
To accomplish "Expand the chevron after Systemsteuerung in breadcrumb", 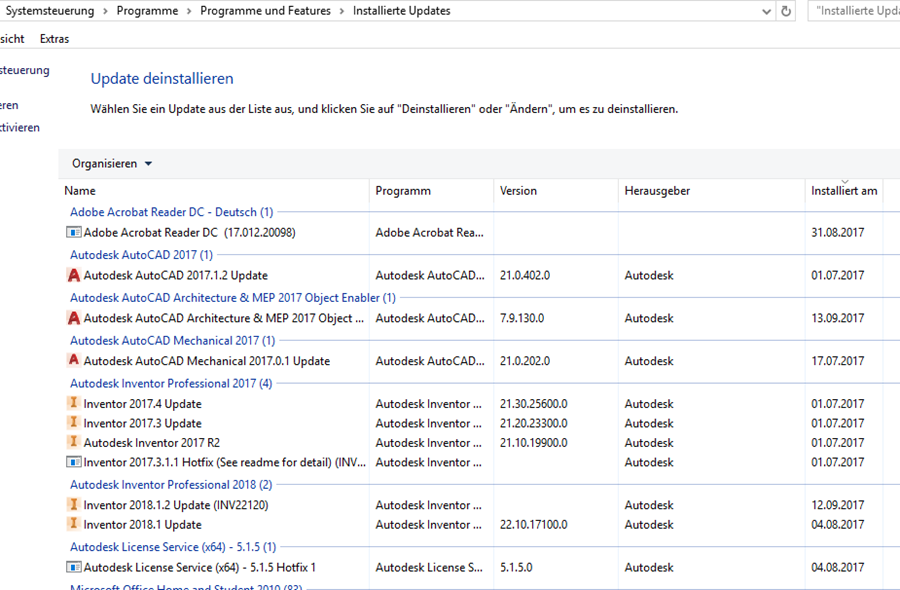I will pos(105,11).
